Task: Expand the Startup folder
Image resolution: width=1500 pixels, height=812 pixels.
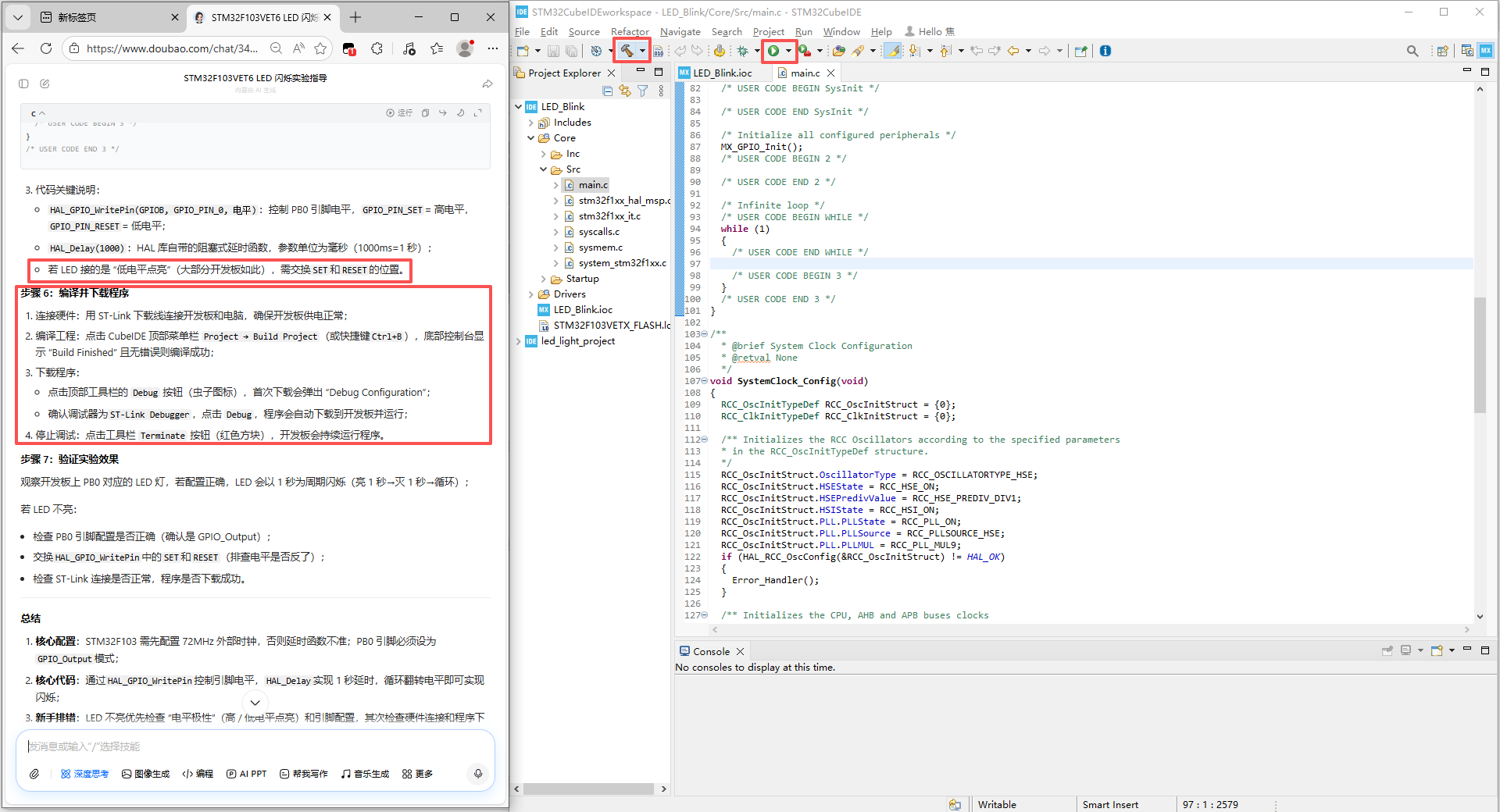Action: [544, 279]
